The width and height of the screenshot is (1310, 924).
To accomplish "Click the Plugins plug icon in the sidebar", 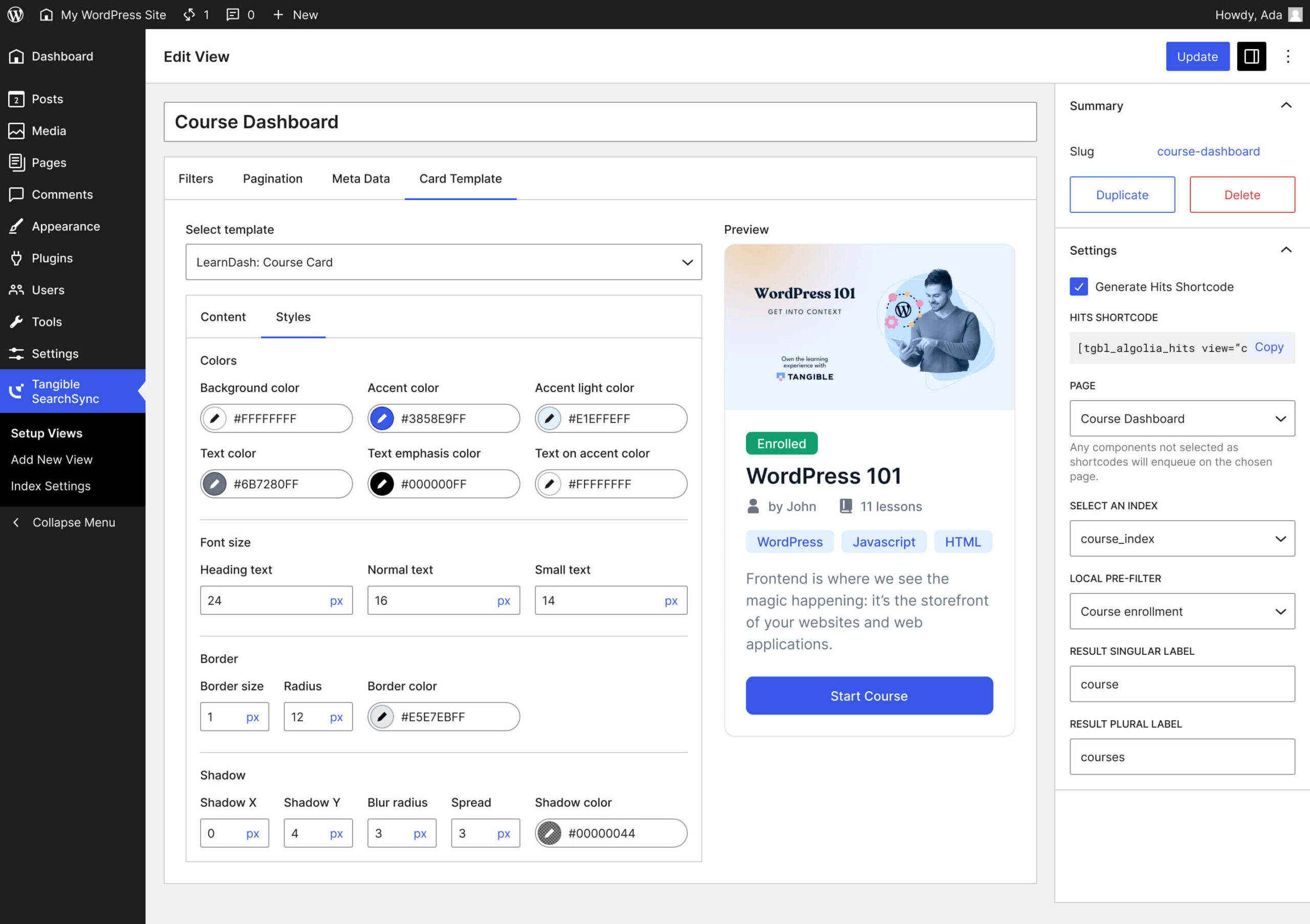I will point(16,258).
